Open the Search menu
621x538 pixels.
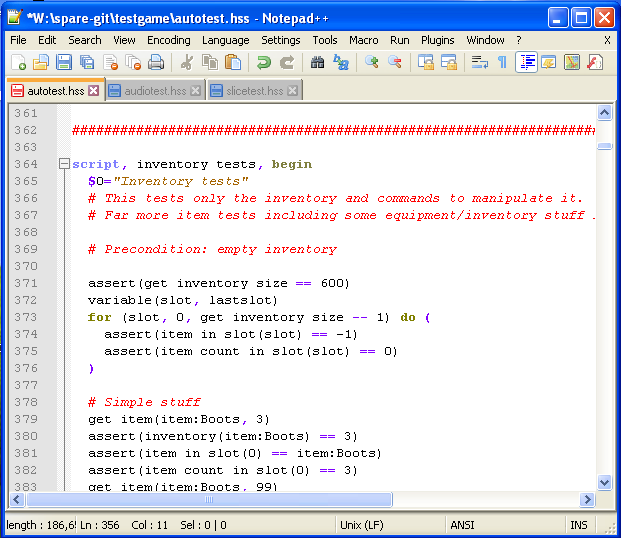(x=85, y=40)
